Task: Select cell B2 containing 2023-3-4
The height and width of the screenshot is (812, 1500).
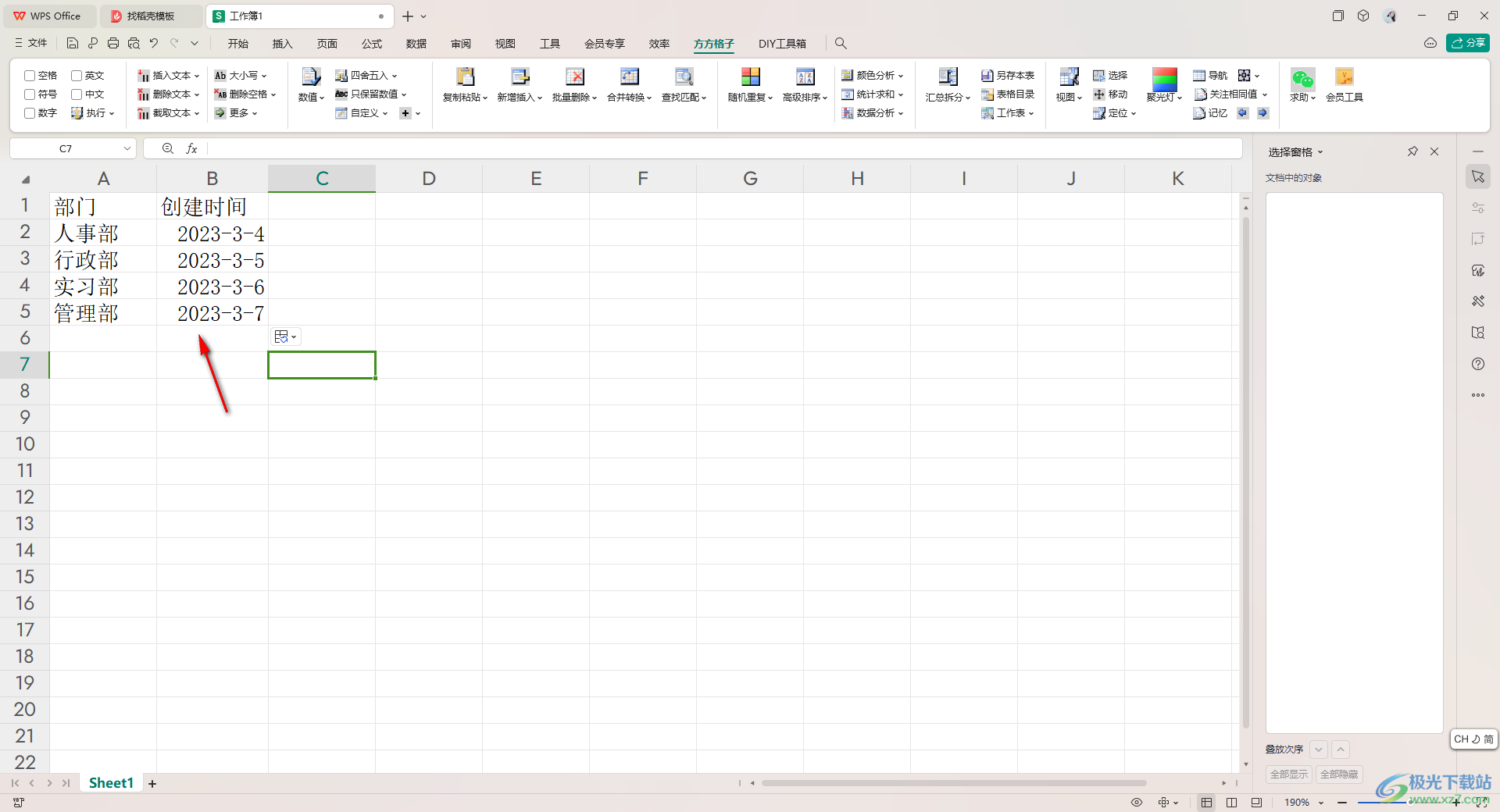Action: [x=212, y=233]
